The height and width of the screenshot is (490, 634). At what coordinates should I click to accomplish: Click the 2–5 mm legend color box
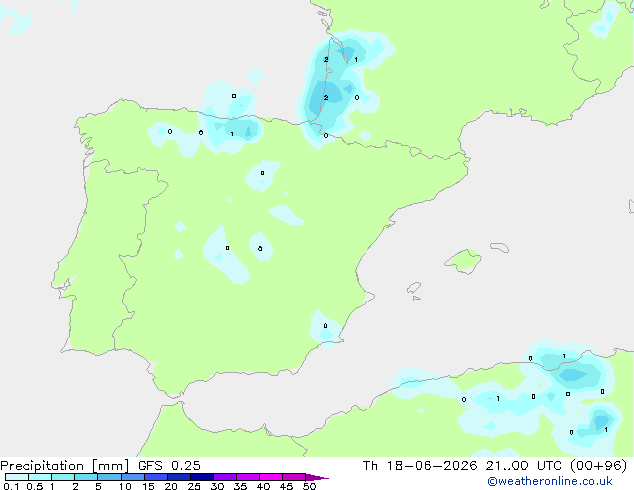86,477
